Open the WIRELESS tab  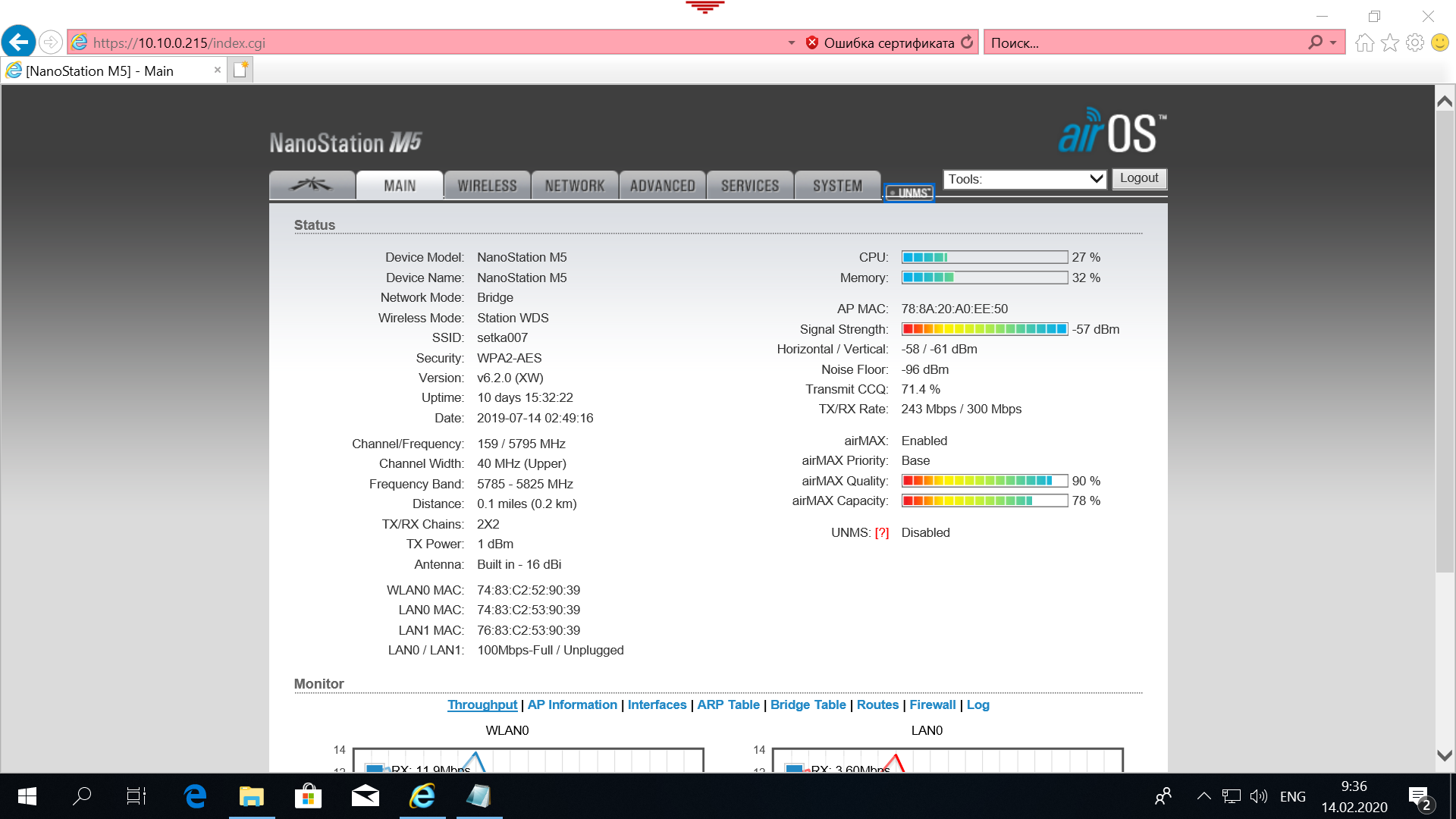[487, 185]
